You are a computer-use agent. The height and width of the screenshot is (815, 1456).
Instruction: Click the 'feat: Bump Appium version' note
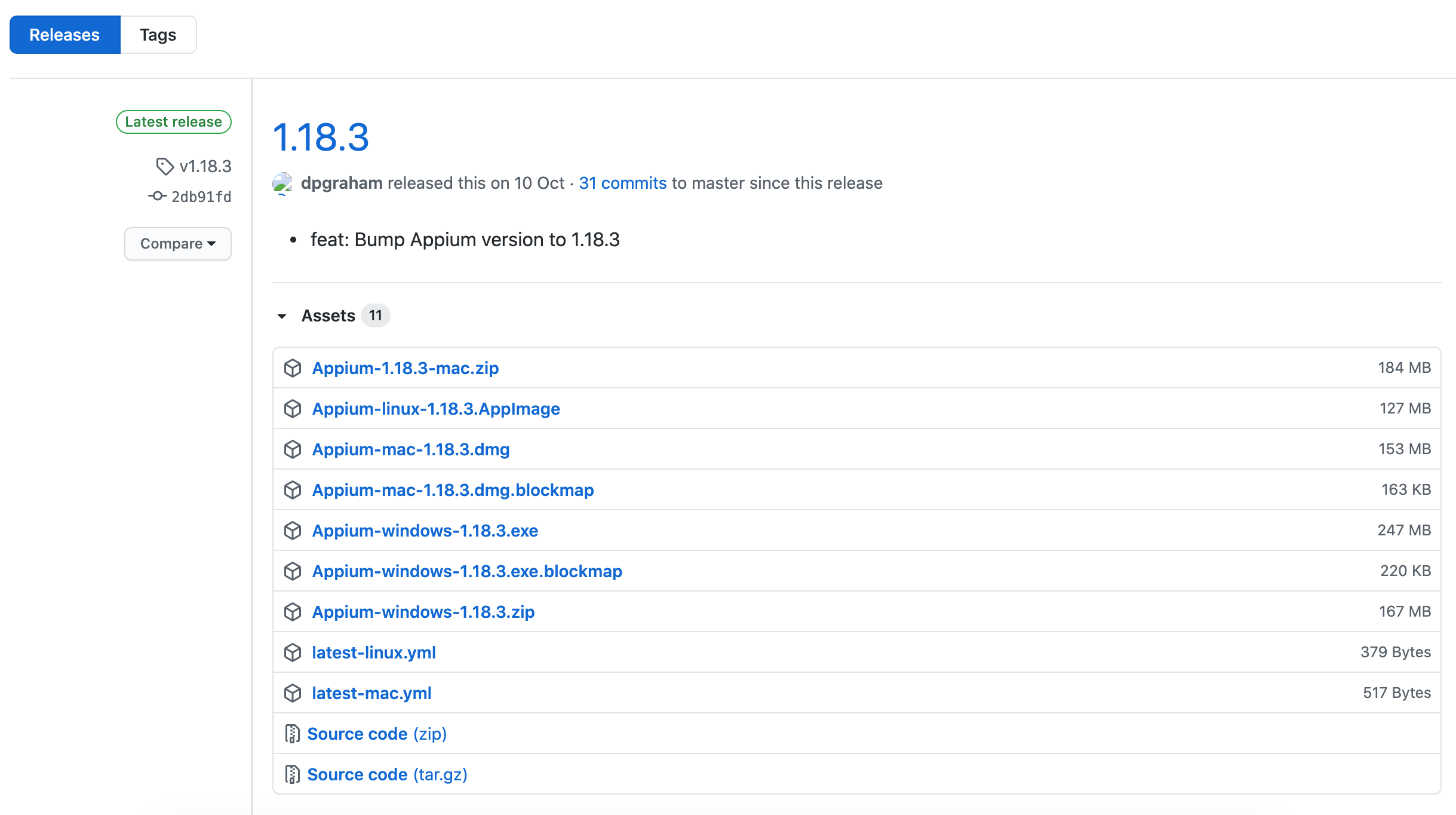click(x=465, y=240)
